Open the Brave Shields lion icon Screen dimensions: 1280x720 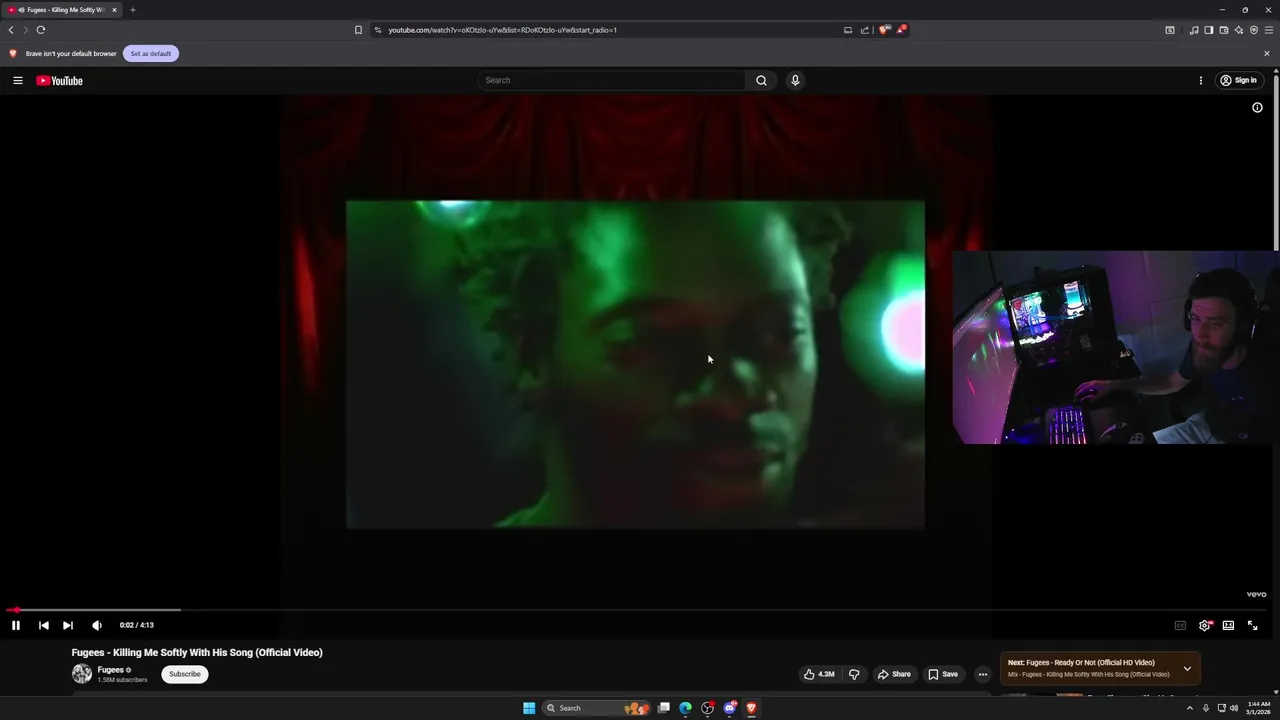pos(883,30)
